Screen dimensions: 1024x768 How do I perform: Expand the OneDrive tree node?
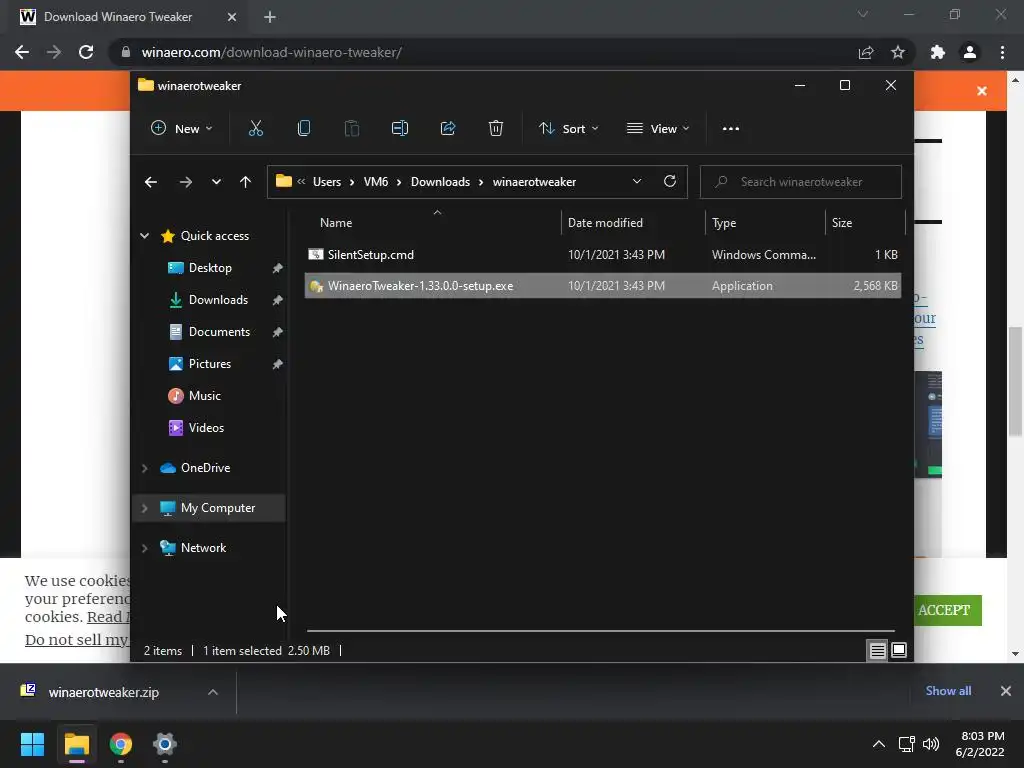tap(144, 468)
